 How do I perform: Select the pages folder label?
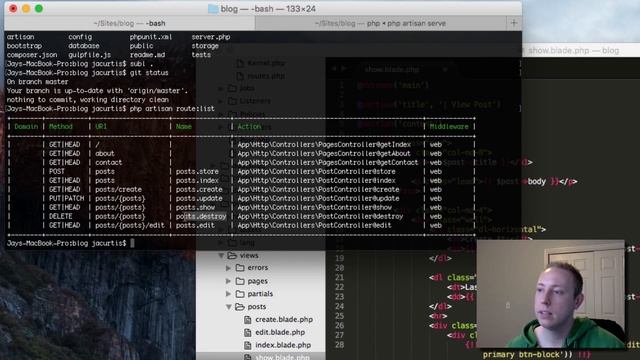(258, 281)
